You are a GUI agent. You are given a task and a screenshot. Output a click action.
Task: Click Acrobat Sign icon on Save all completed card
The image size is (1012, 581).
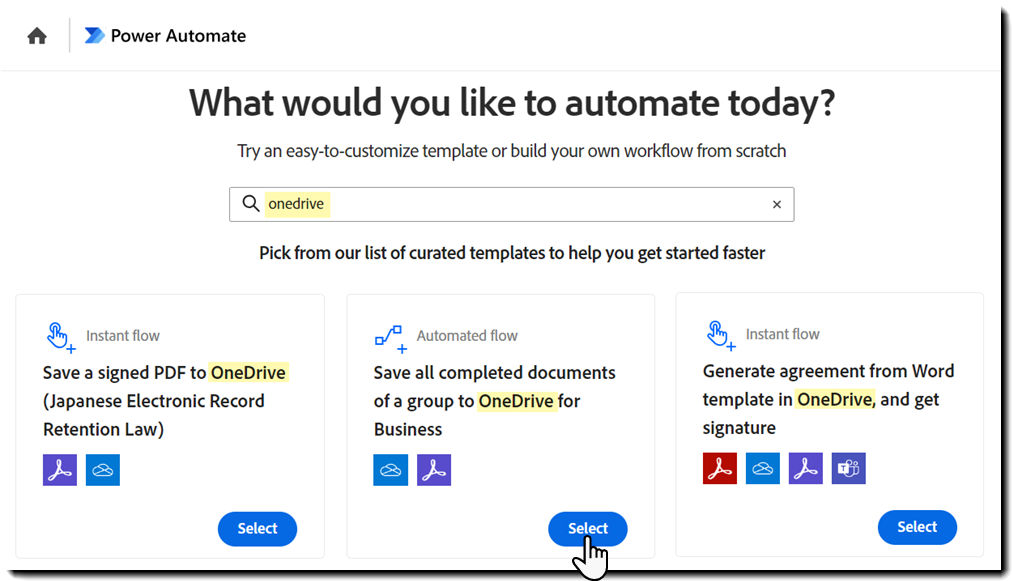pyautogui.click(x=434, y=469)
